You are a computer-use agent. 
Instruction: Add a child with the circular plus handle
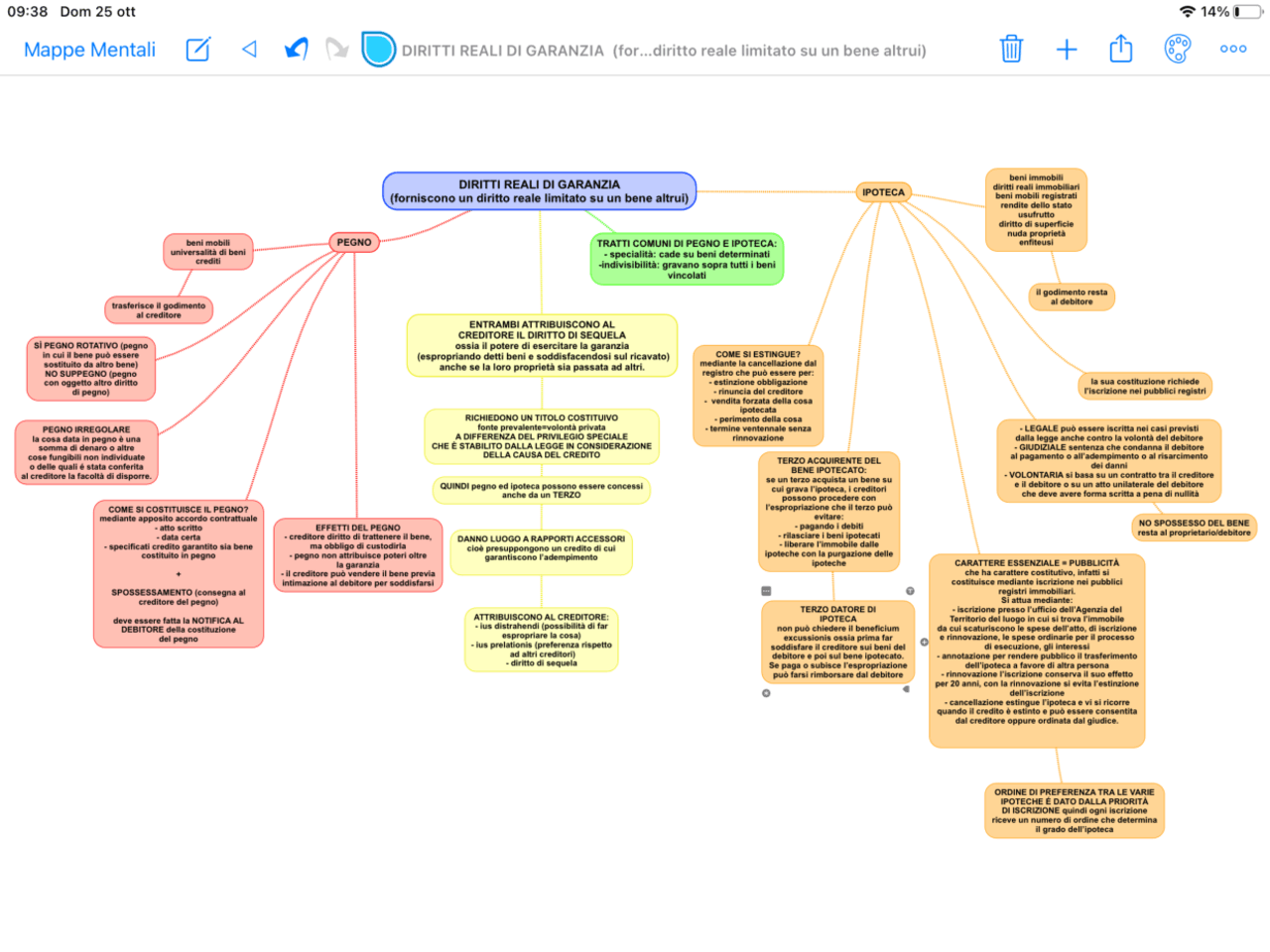click(925, 643)
